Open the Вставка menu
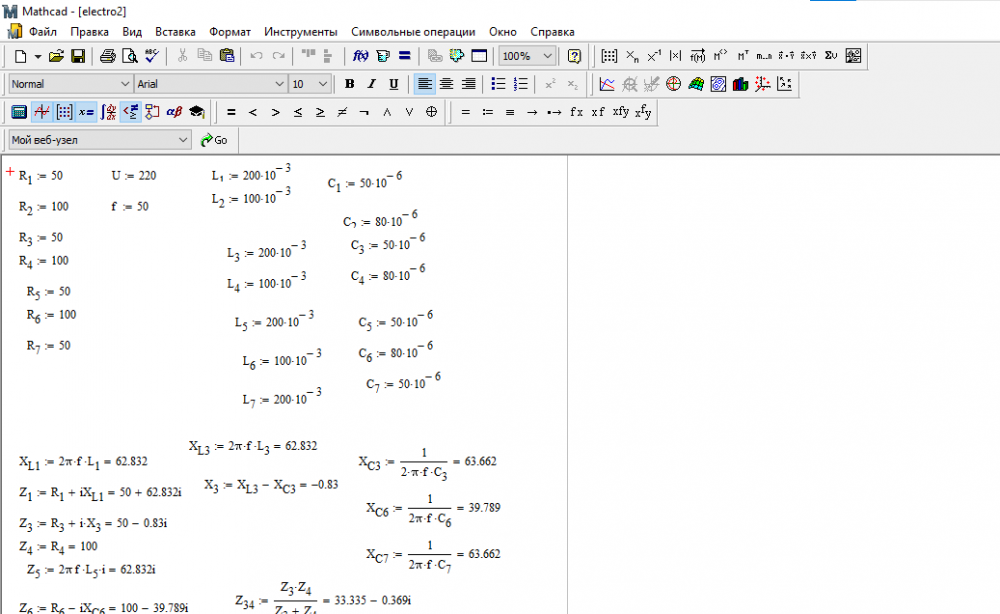 175,32
